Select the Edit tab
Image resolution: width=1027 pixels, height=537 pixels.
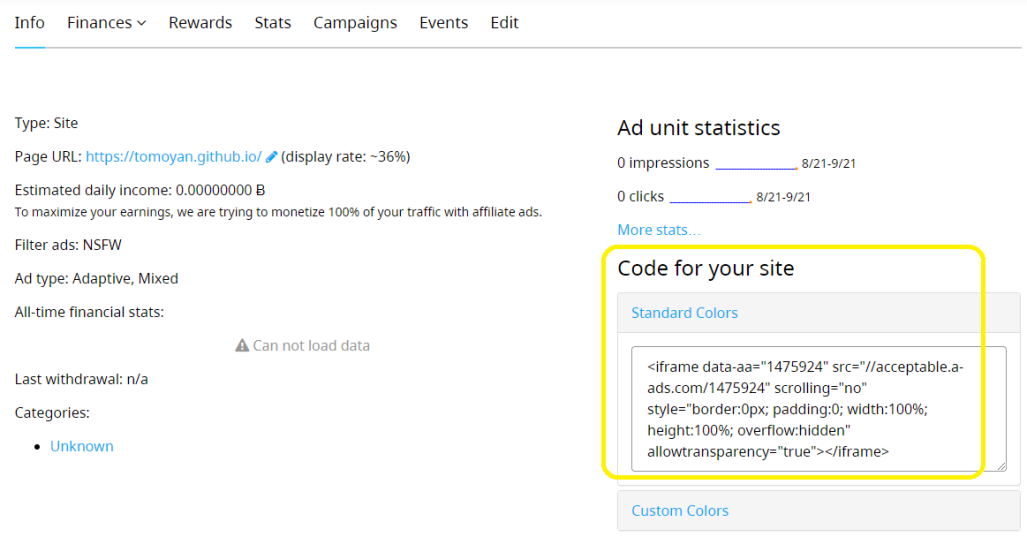504,23
